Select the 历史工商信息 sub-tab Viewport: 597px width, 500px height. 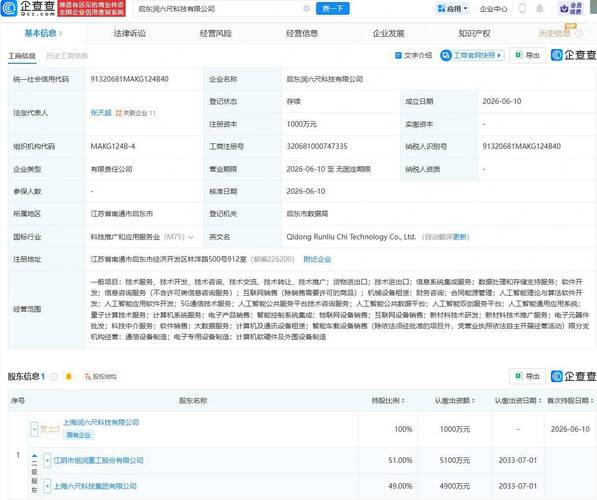click(67, 56)
